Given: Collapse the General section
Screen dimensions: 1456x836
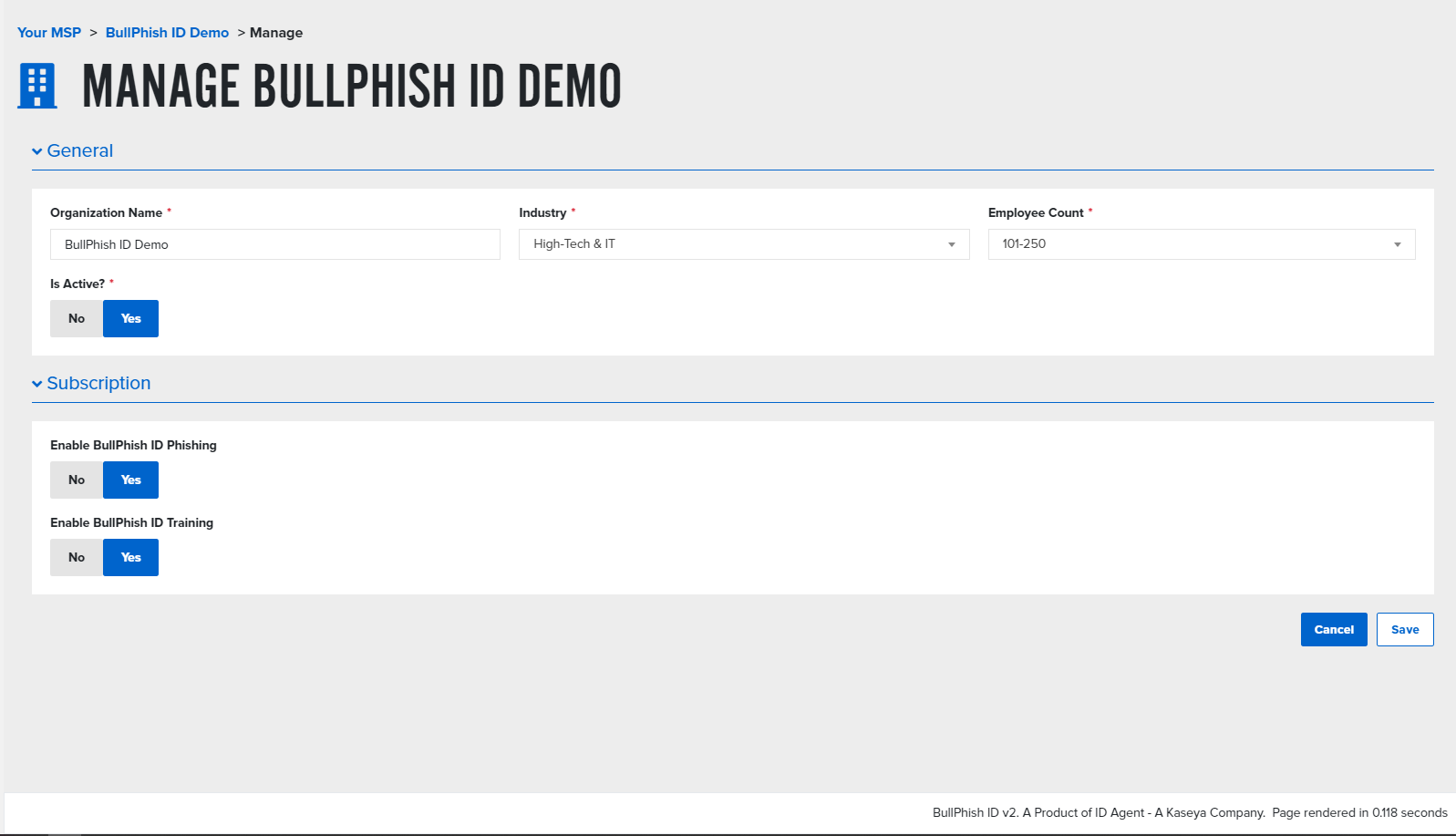Looking at the screenshot, I should point(73,151).
